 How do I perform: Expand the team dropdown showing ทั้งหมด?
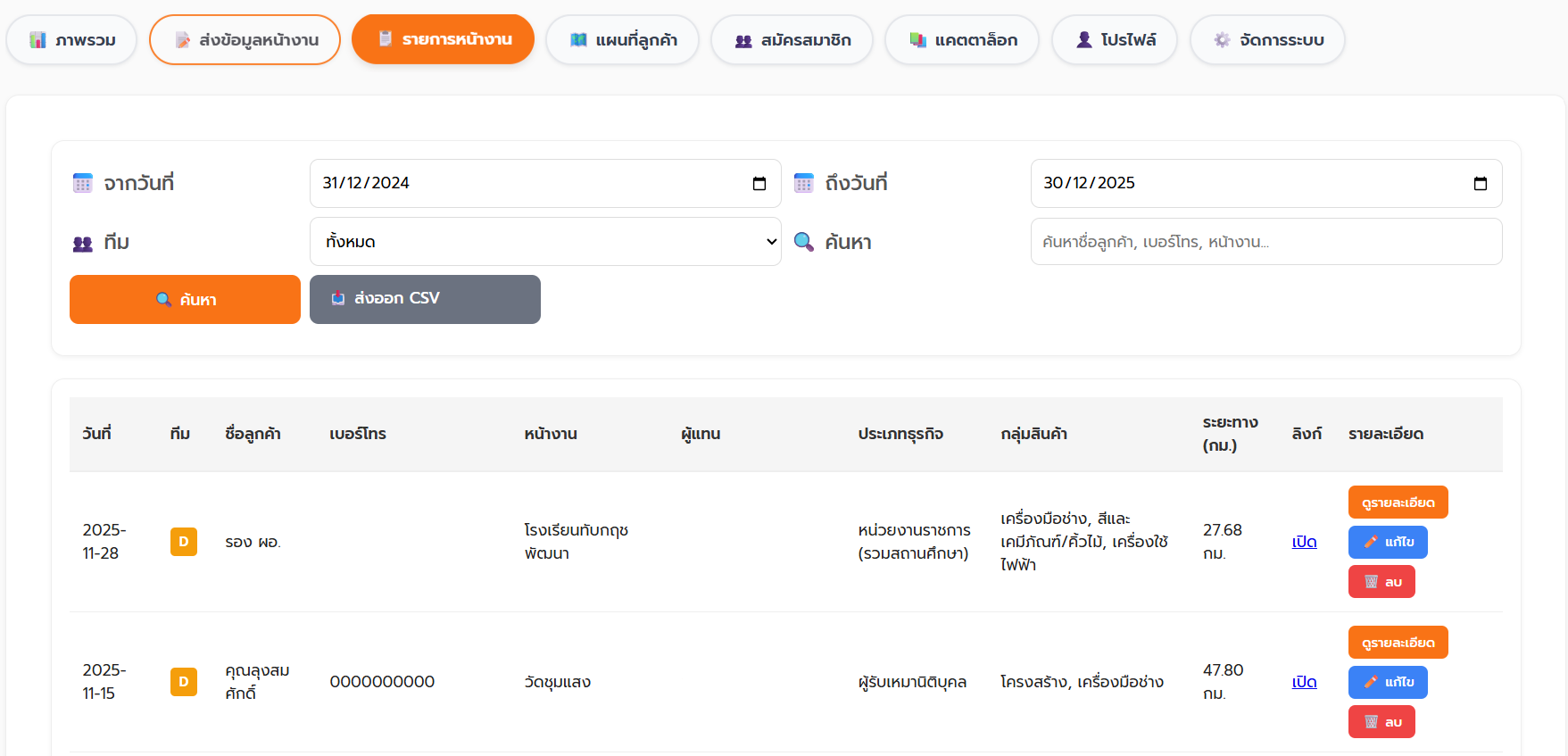545,242
